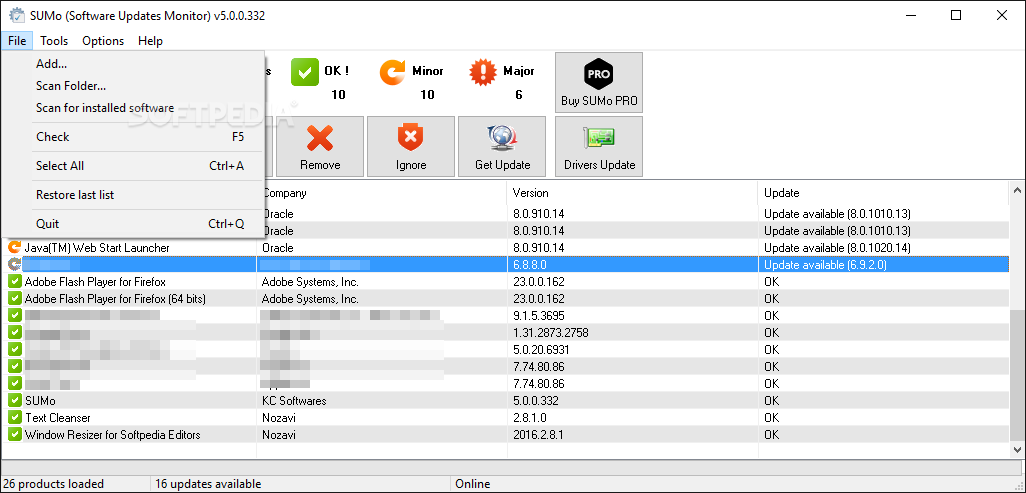Click Update available (8.0.1020.14) cell
The width and height of the screenshot is (1026, 493).
(838, 248)
